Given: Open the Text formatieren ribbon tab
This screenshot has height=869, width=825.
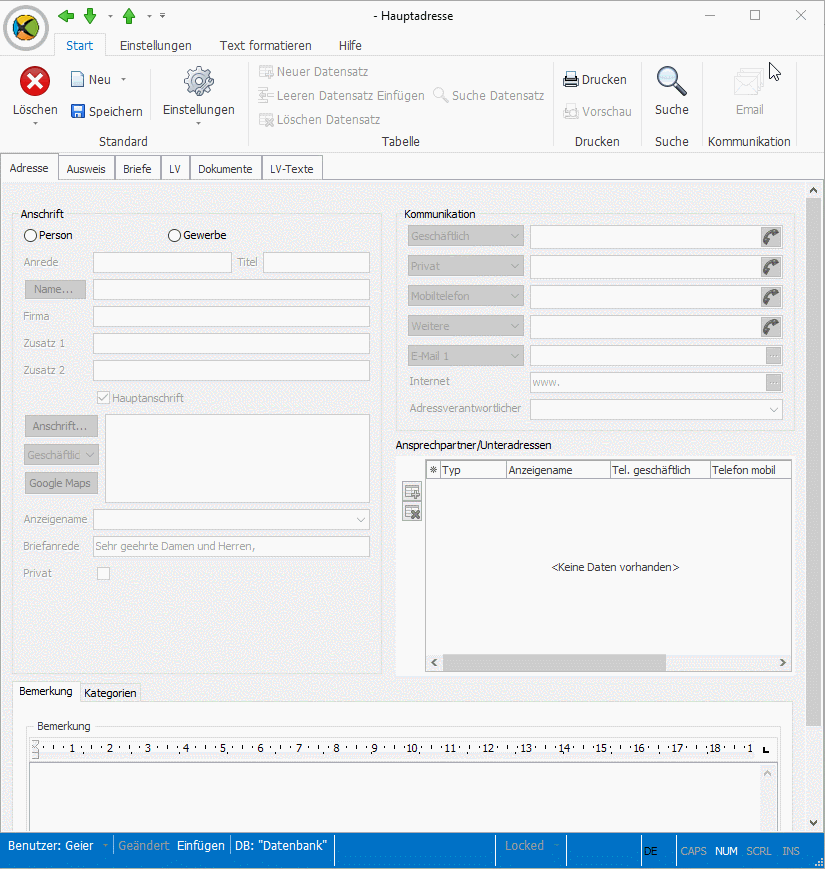Looking at the screenshot, I should (x=265, y=45).
